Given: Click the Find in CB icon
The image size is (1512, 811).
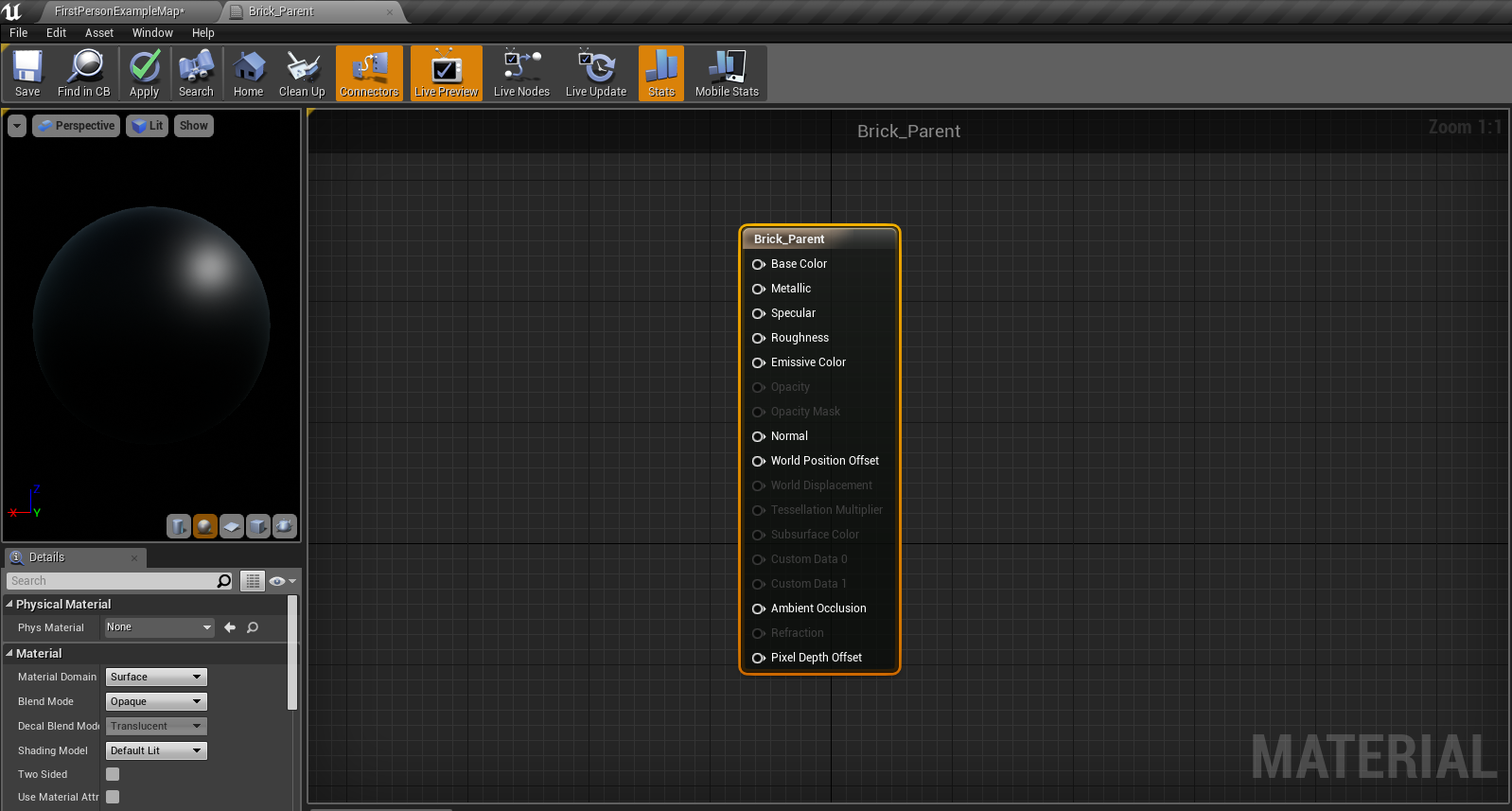Looking at the screenshot, I should (x=84, y=74).
